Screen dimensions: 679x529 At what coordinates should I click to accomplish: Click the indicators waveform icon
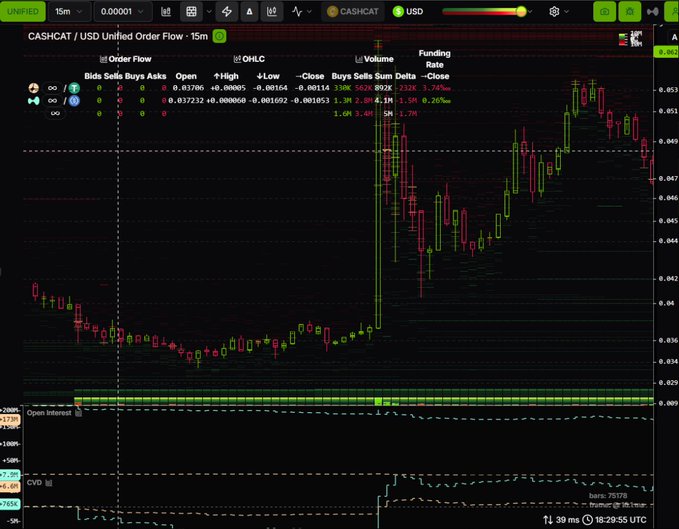pyautogui.click(x=297, y=12)
